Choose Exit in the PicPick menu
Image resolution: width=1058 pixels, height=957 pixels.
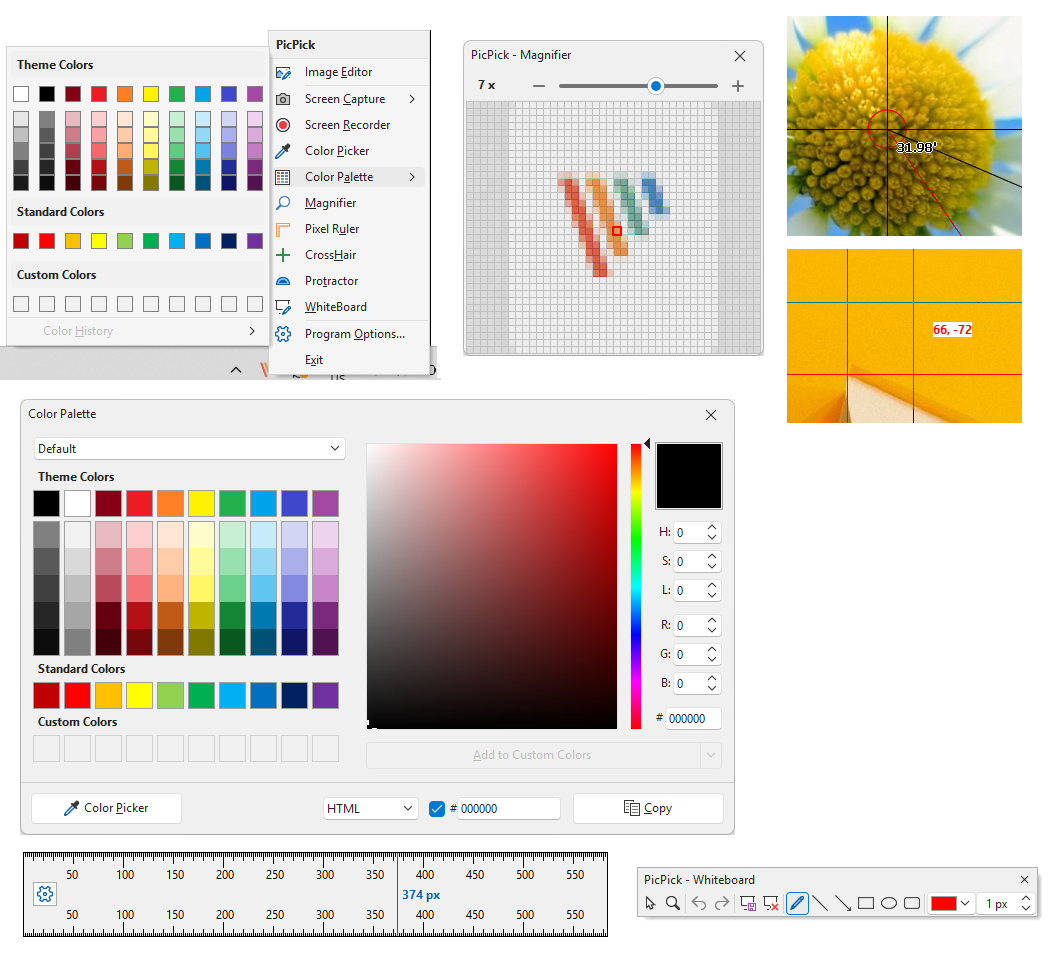pos(314,360)
